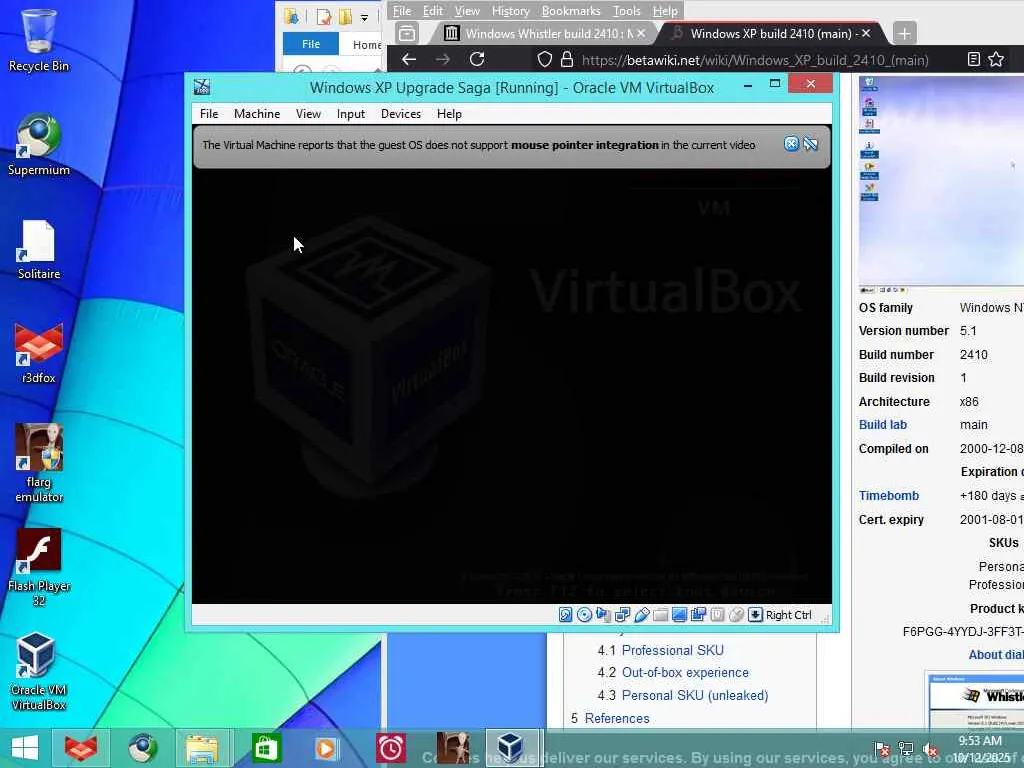Open the Oracle VM VirtualBox desktop shortcut
Viewport: 1024px width, 768px height.
pos(39,671)
